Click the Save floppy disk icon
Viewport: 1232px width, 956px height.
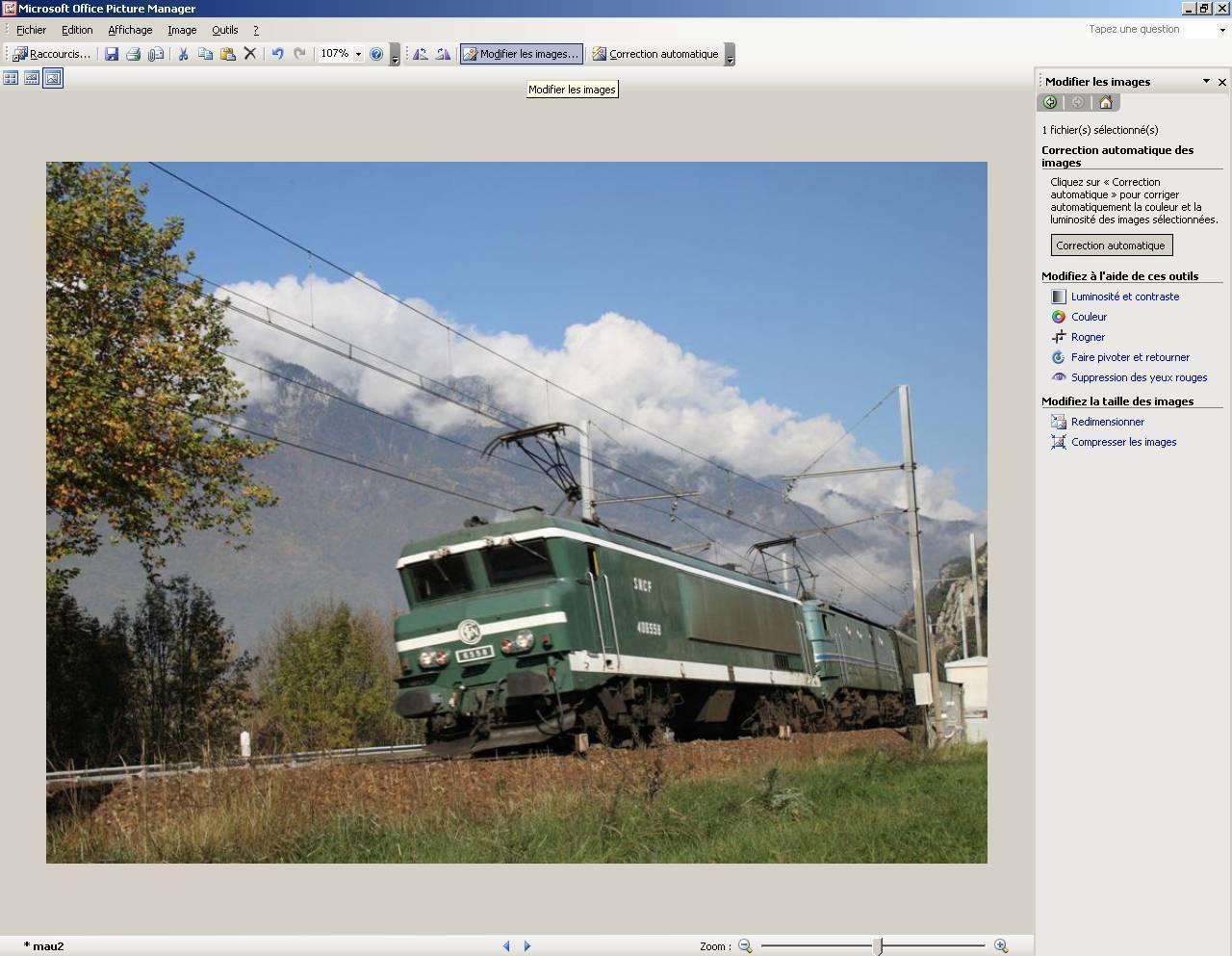click(x=112, y=54)
